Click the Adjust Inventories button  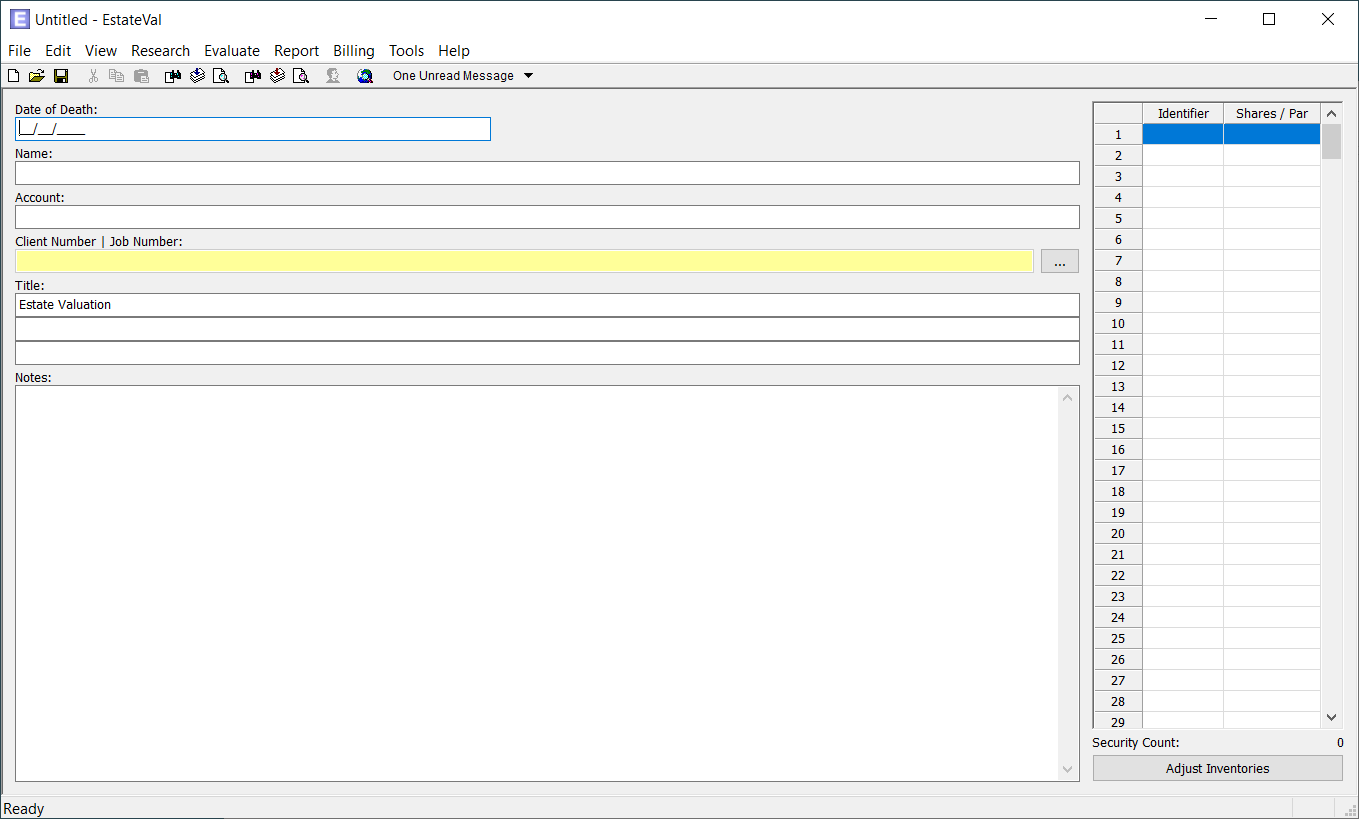tap(1217, 769)
